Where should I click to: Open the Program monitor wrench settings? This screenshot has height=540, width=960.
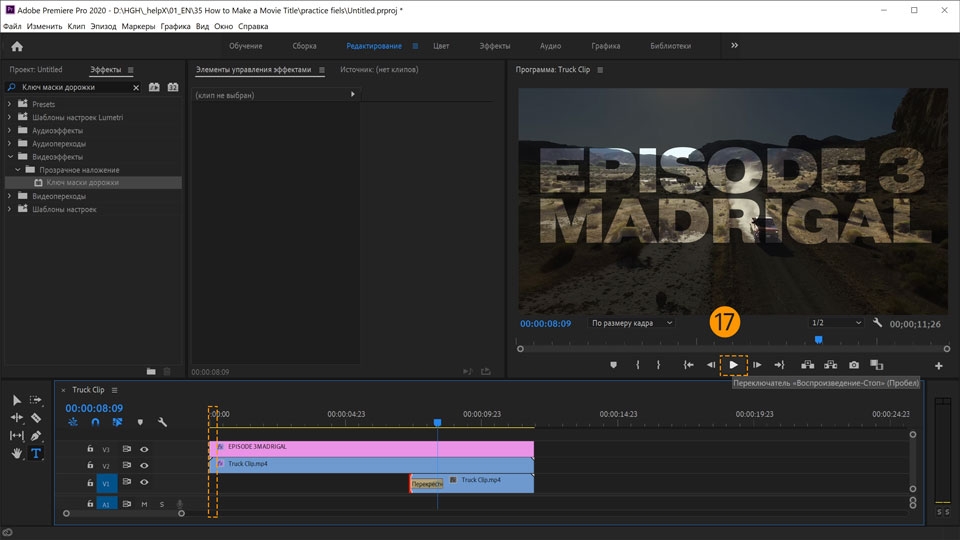click(877, 323)
